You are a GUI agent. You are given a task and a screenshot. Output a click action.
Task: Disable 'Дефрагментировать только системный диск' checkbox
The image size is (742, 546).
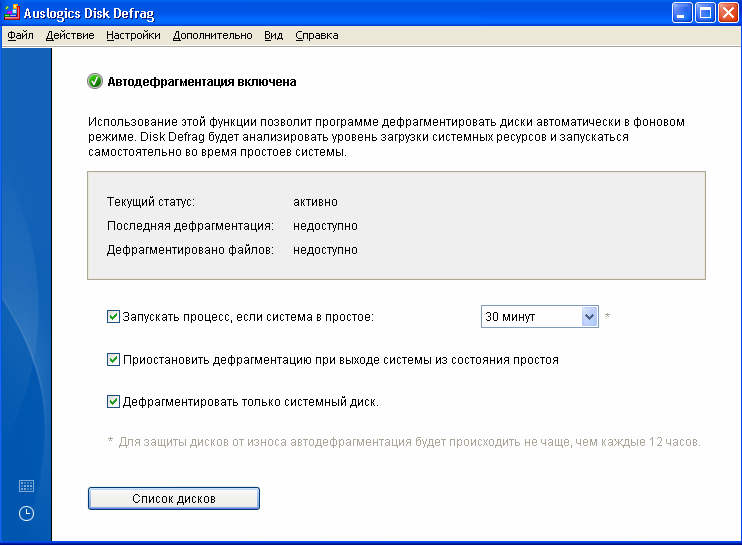113,402
